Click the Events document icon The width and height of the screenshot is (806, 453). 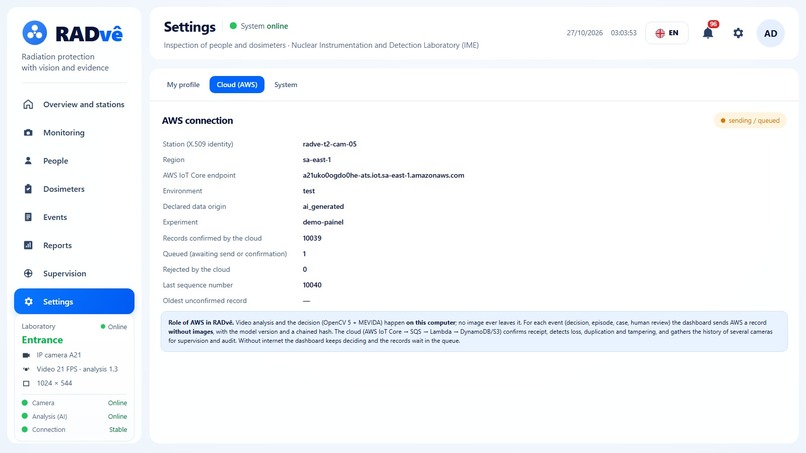tap(28, 217)
